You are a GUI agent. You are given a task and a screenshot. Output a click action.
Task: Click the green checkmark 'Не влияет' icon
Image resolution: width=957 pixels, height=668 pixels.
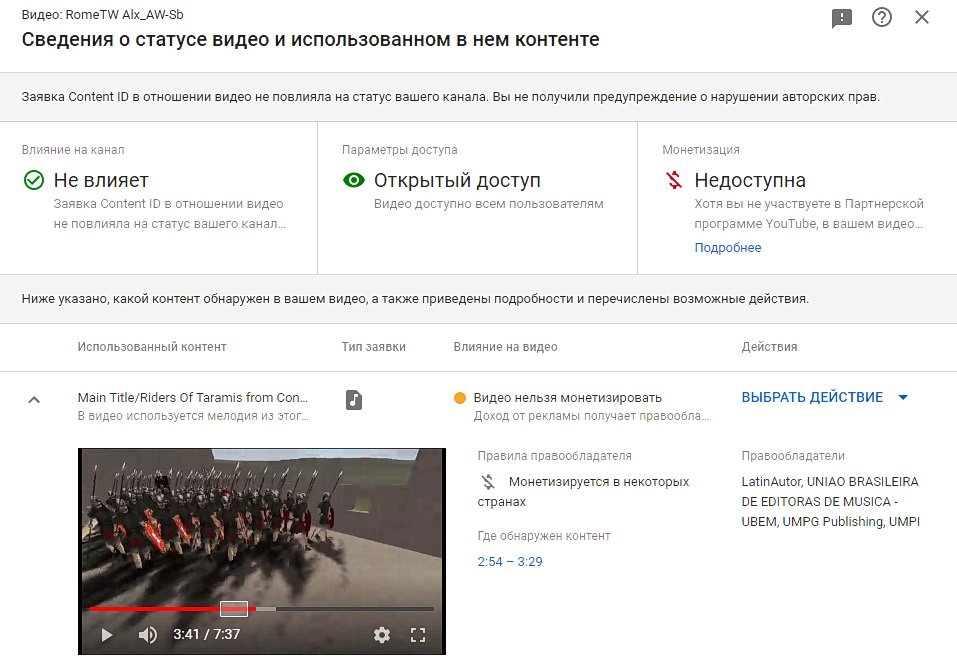pyautogui.click(x=34, y=180)
